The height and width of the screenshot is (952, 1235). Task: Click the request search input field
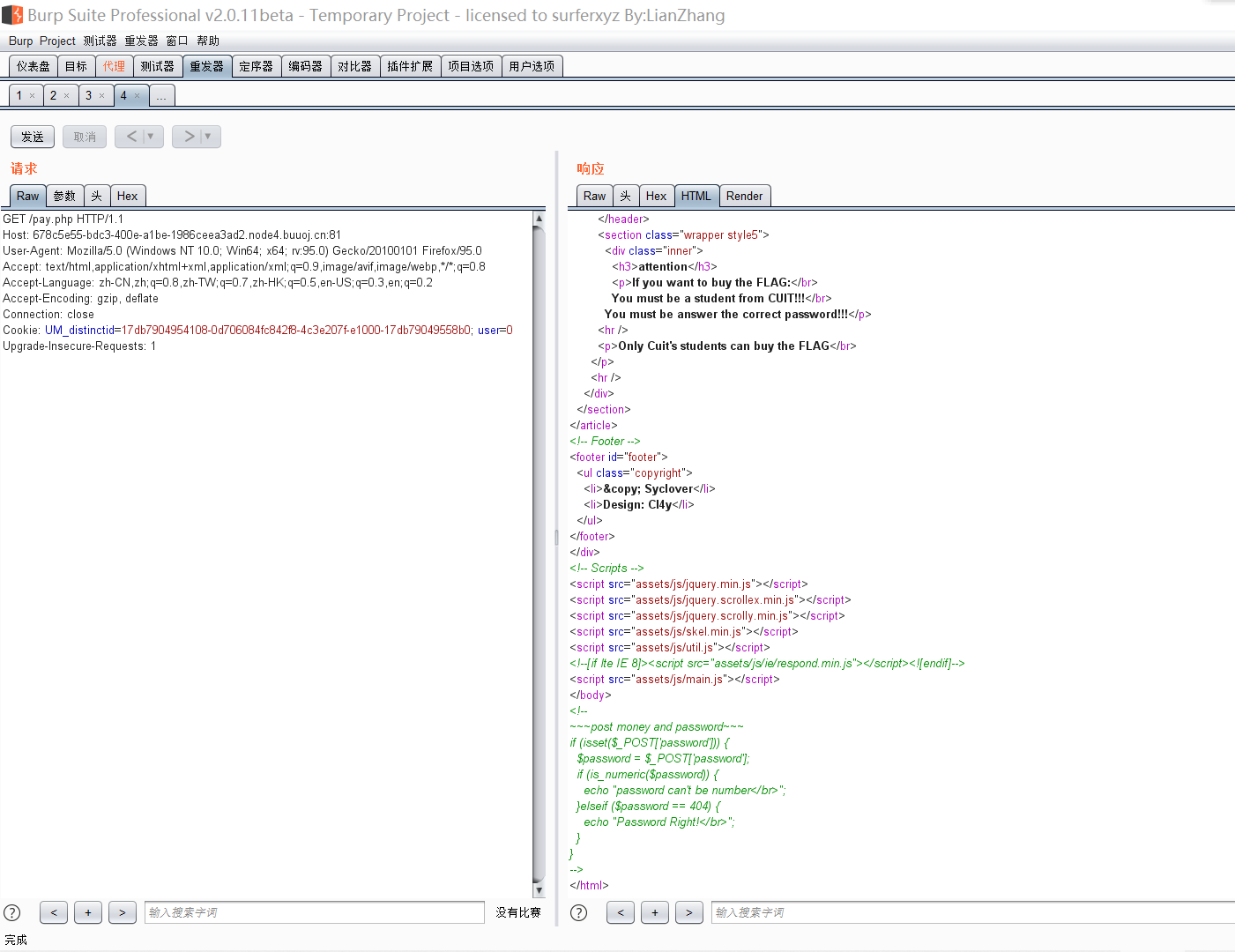(x=315, y=912)
